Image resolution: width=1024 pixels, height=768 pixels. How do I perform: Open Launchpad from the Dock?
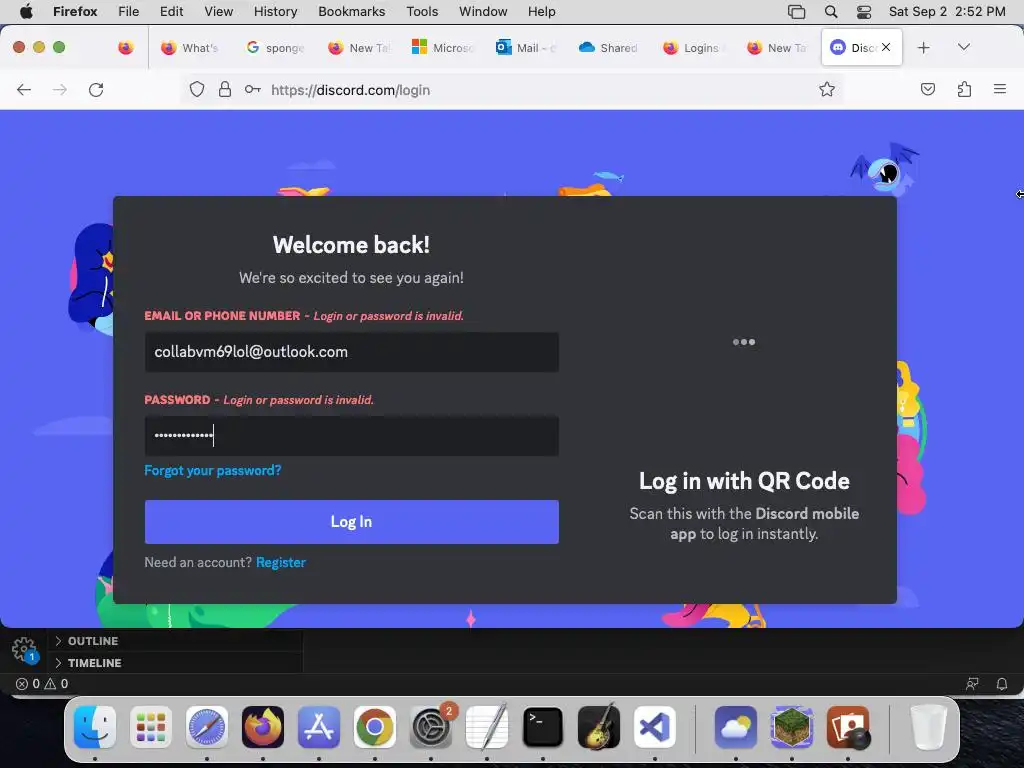point(151,728)
